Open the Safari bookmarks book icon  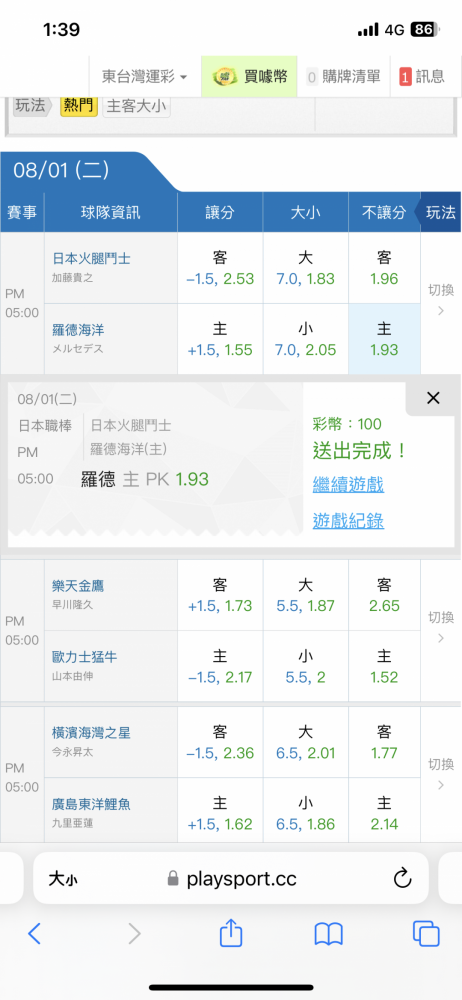coord(329,934)
